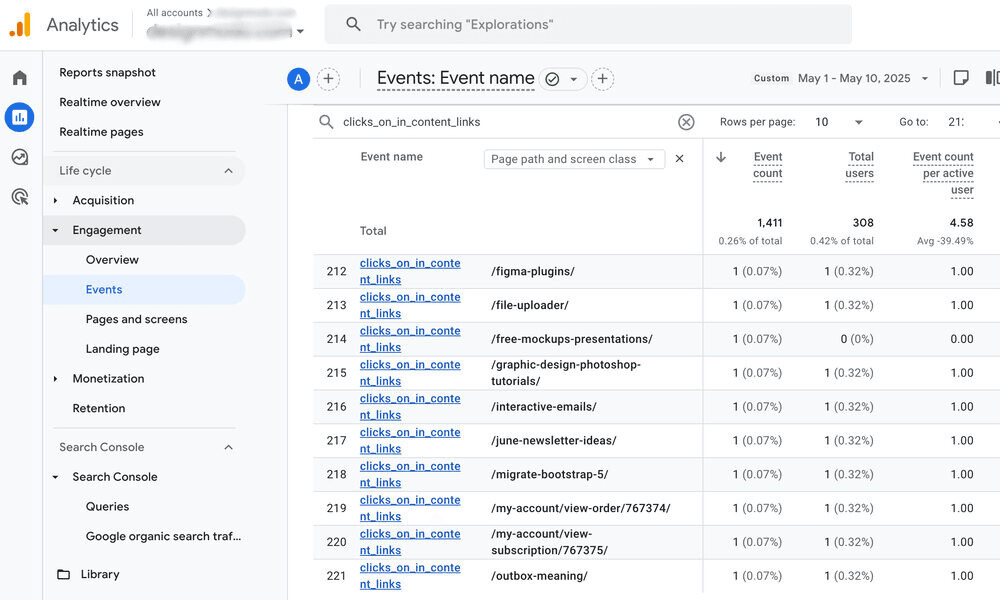The image size is (1000, 600).
Task: Click the customize report icon
Action: [x=961, y=78]
